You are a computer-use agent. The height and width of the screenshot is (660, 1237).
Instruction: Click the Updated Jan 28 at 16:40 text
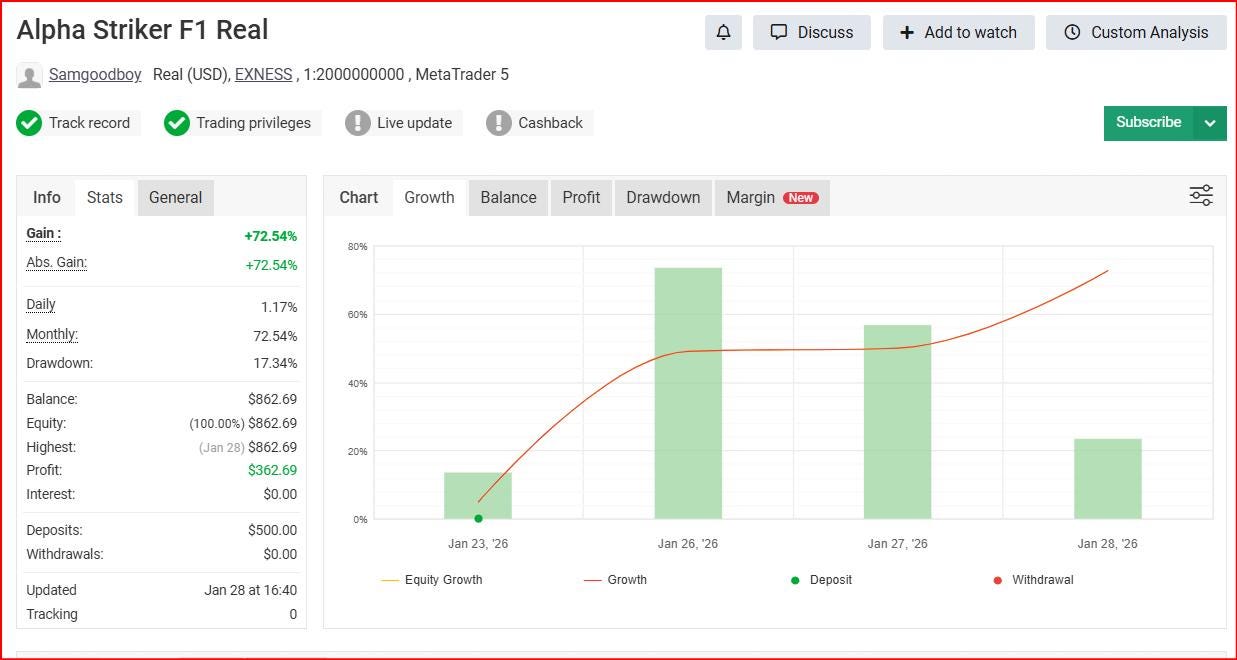coord(250,590)
